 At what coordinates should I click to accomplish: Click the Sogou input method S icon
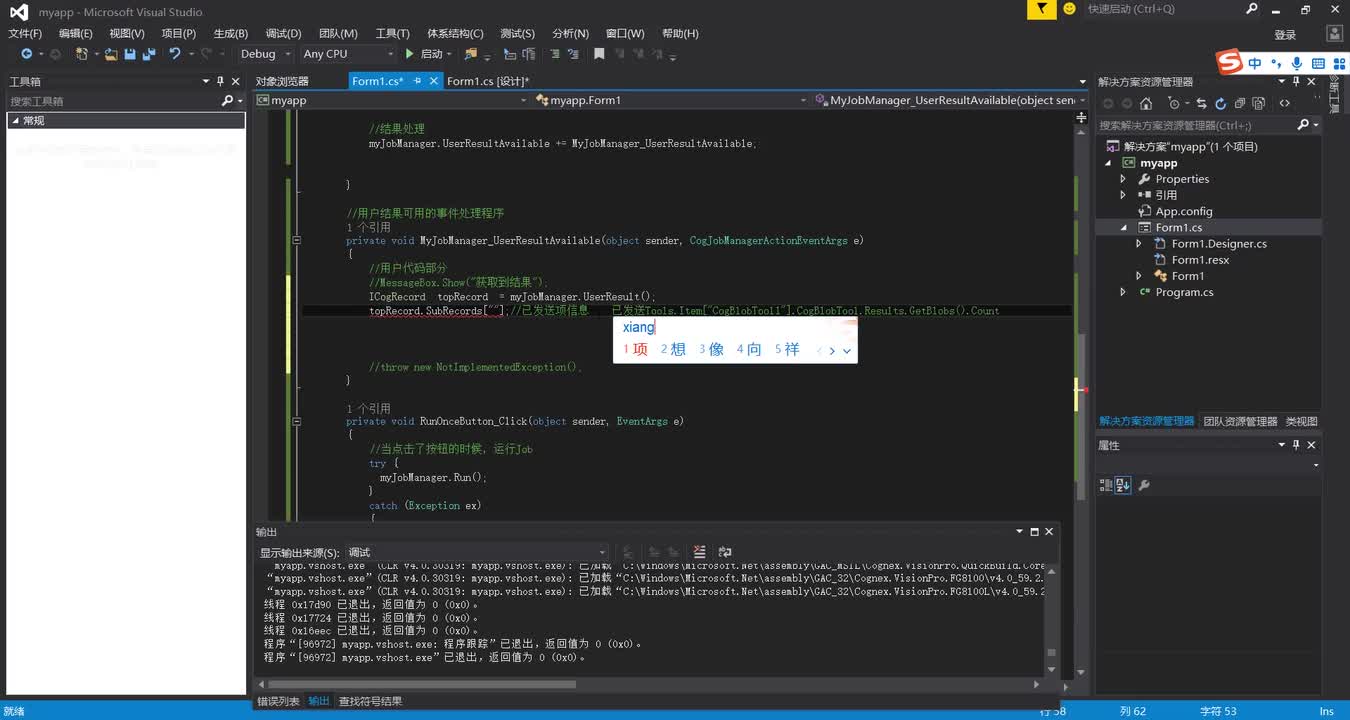[1229, 63]
